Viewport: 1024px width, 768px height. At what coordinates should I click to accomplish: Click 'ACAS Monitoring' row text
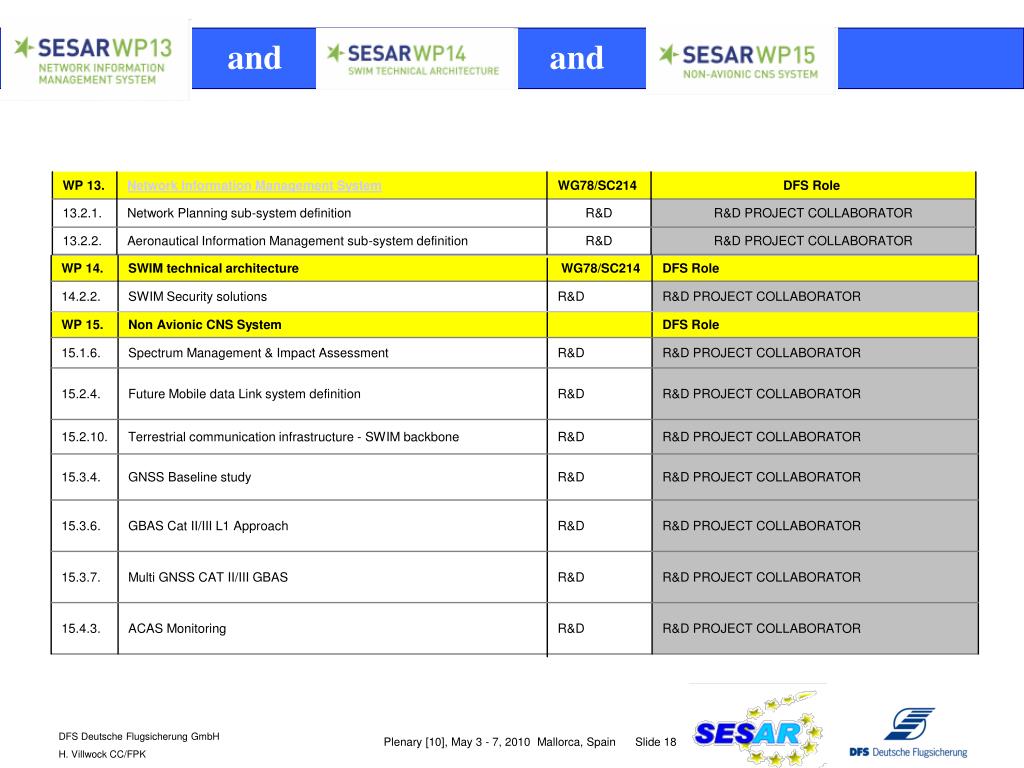[x=177, y=628]
